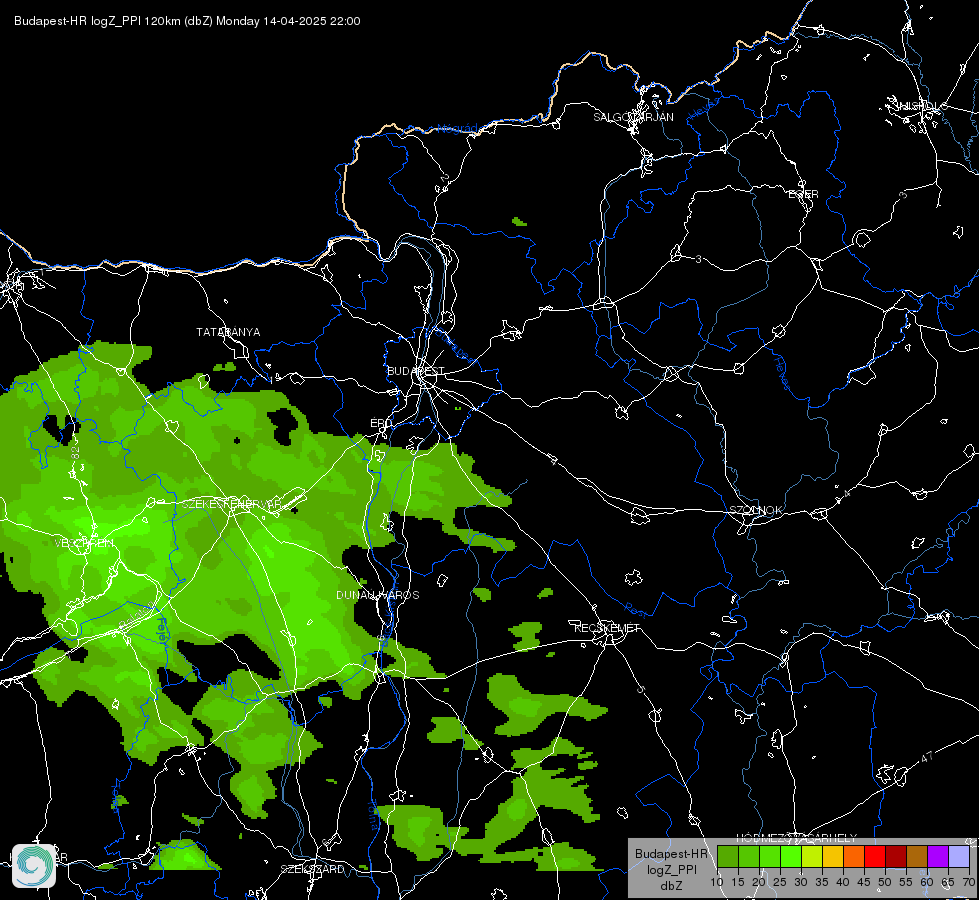Click the 50-55 dBZ dark red legend swatch

pos(896,856)
